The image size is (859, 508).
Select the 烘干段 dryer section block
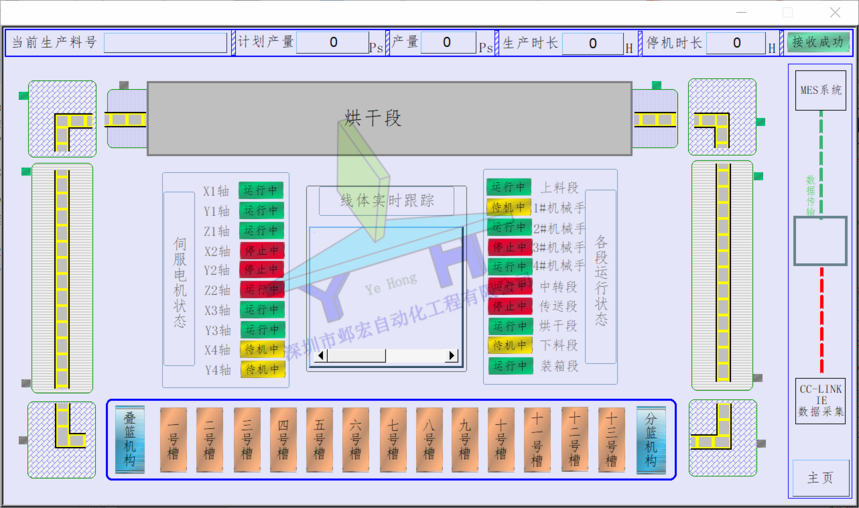click(x=389, y=118)
